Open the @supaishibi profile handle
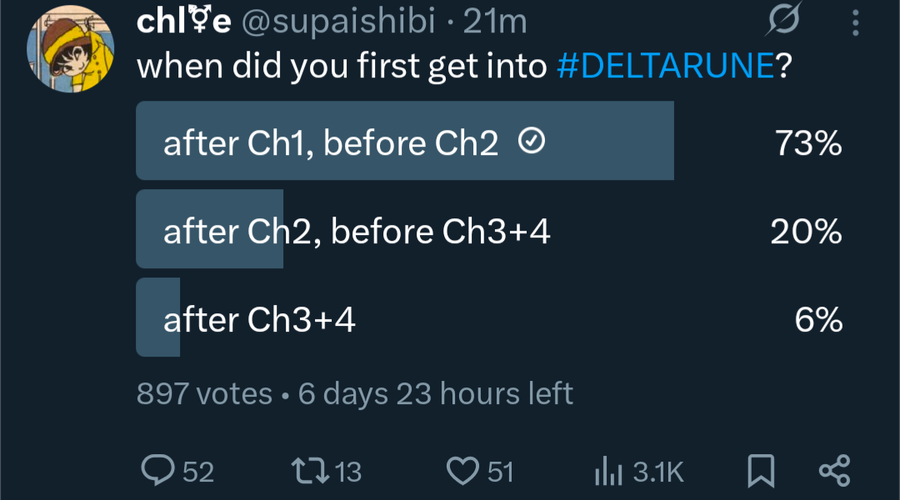900x500 pixels. (338, 22)
